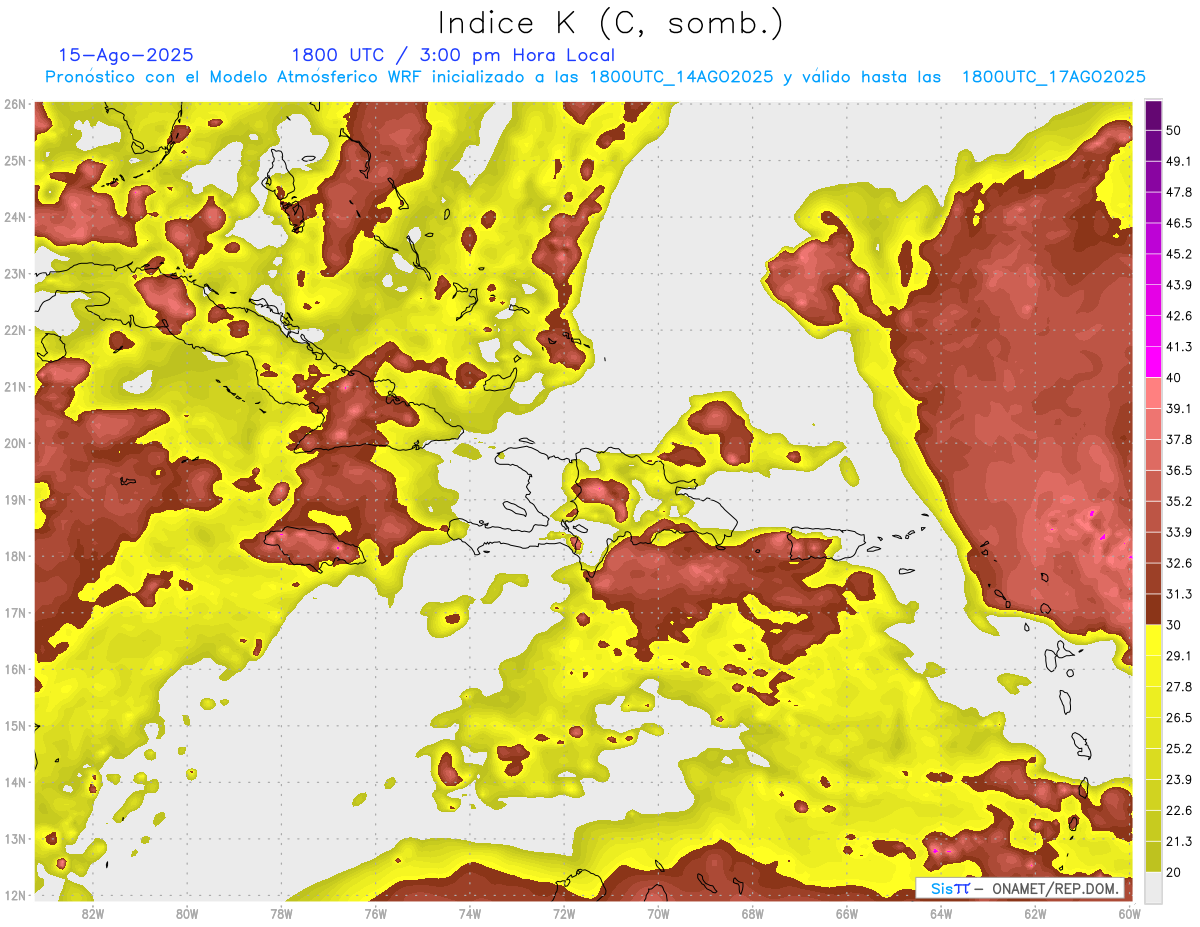
Task: Click the color bar value "43.9"
Action: tap(1178, 285)
